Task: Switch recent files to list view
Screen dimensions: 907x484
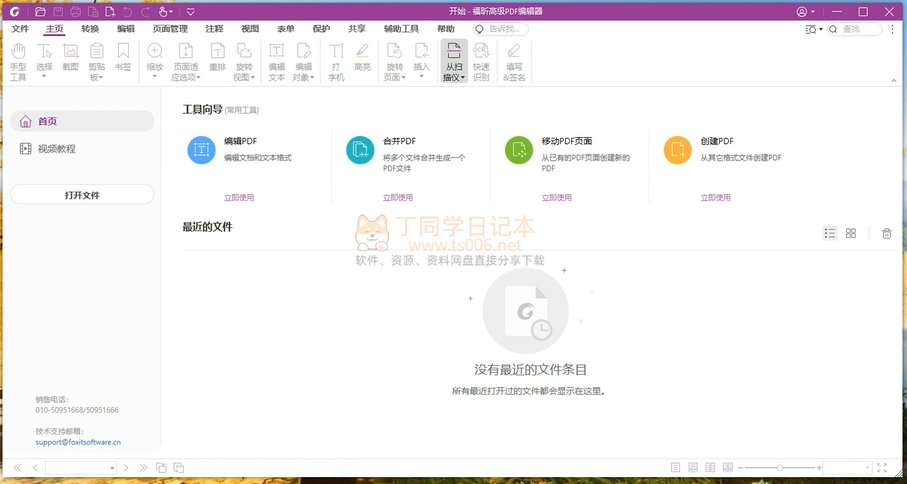Action: click(829, 233)
